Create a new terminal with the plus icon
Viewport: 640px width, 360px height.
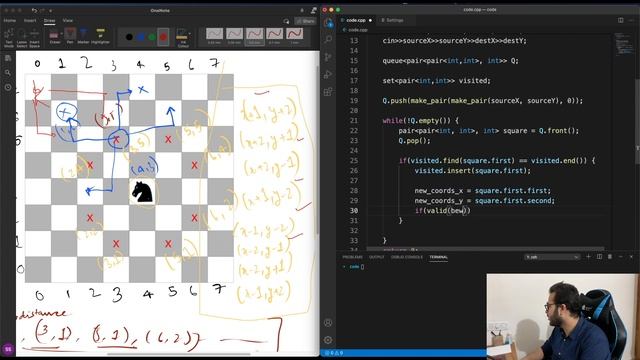(589, 257)
